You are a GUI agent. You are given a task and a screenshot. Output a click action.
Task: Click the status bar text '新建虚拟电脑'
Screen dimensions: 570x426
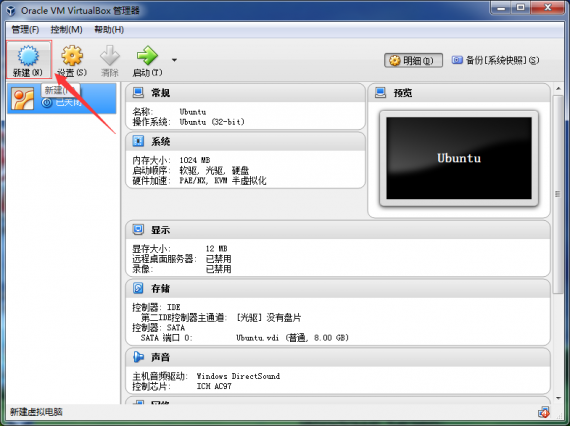(x=36, y=412)
